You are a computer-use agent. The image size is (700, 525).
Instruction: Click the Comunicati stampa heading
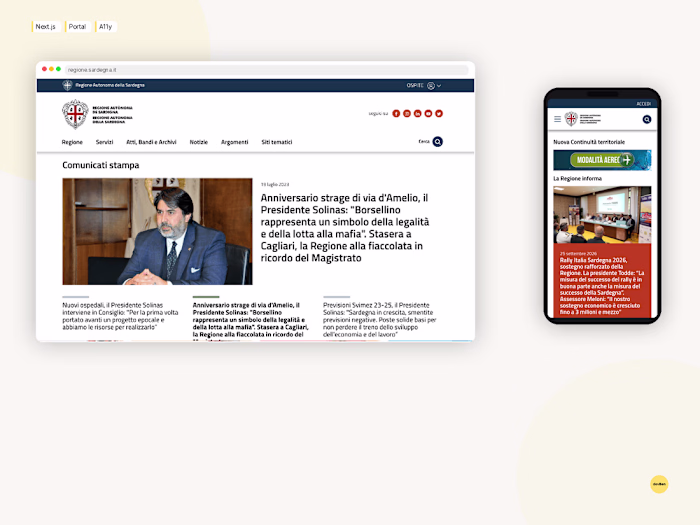click(100, 165)
